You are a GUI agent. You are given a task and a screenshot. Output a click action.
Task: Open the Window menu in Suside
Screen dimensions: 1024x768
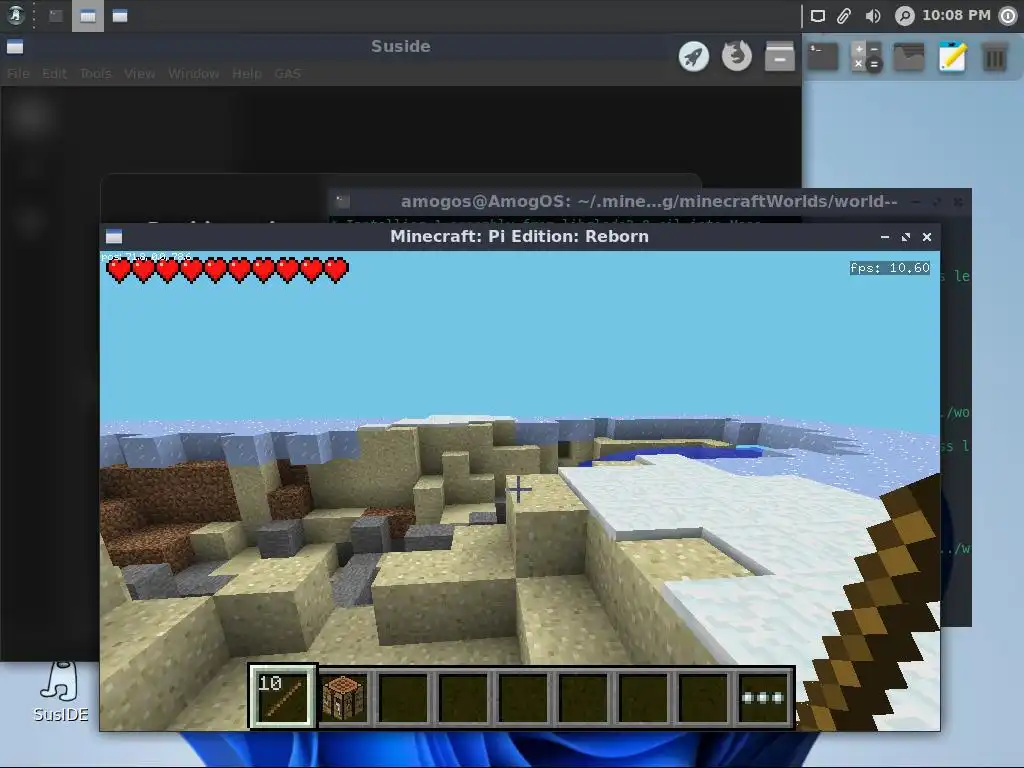193,74
